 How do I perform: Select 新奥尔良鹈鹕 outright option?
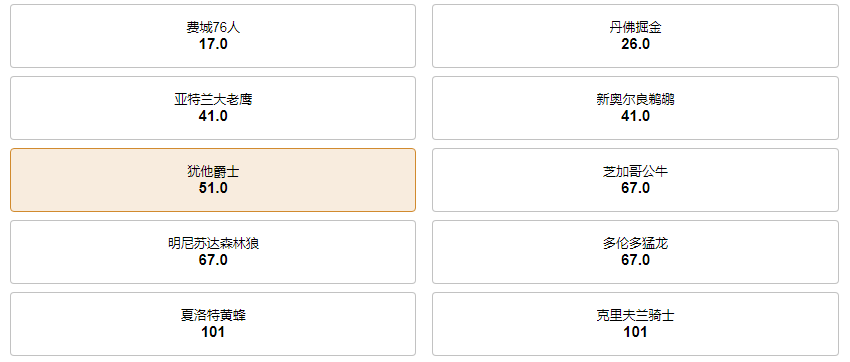[635, 108]
